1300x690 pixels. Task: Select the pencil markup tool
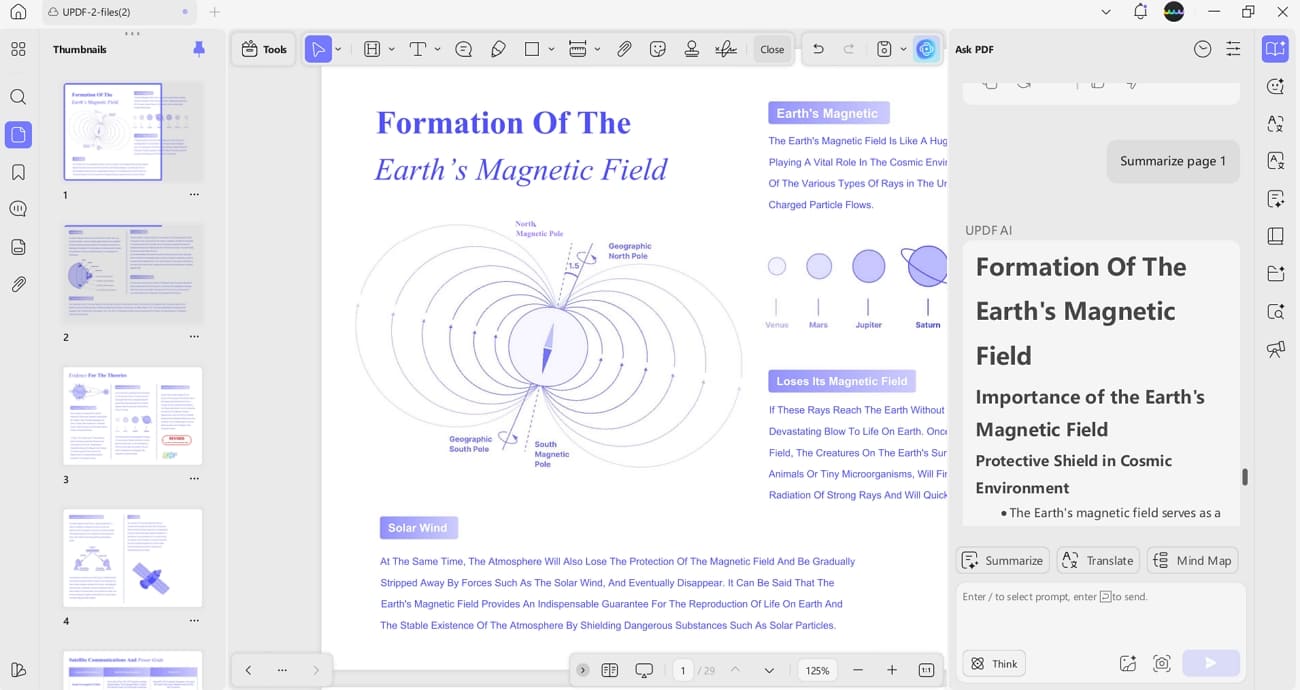[x=498, y=48]
